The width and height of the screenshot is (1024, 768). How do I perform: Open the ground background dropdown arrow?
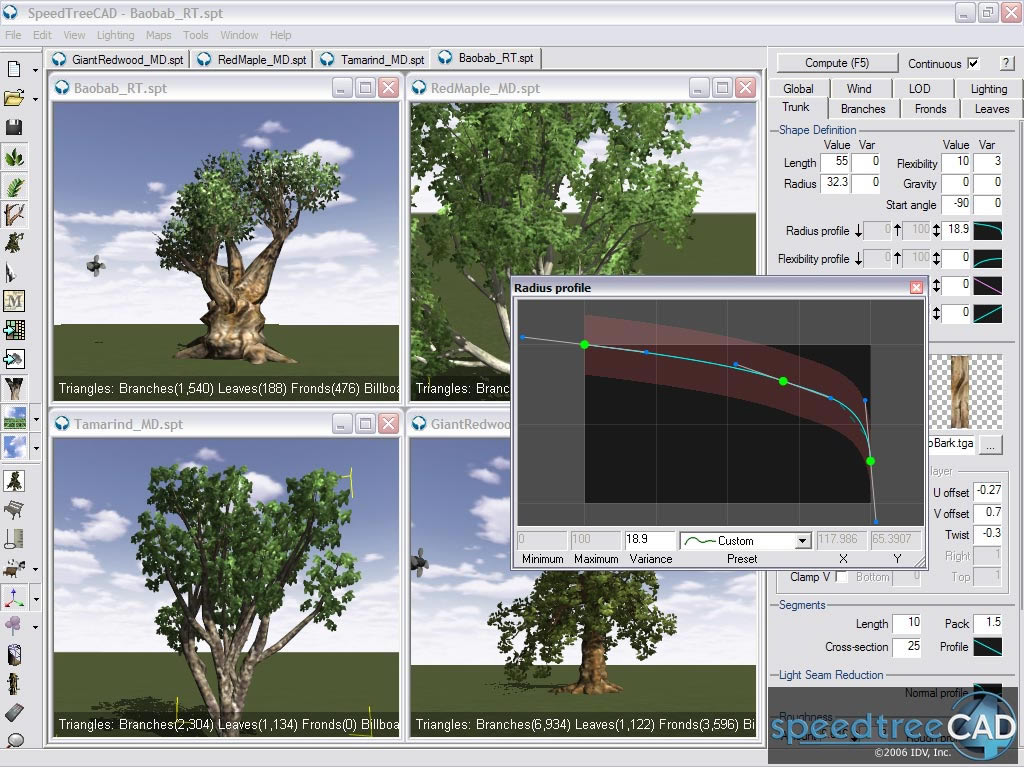(x=36, y=419)
